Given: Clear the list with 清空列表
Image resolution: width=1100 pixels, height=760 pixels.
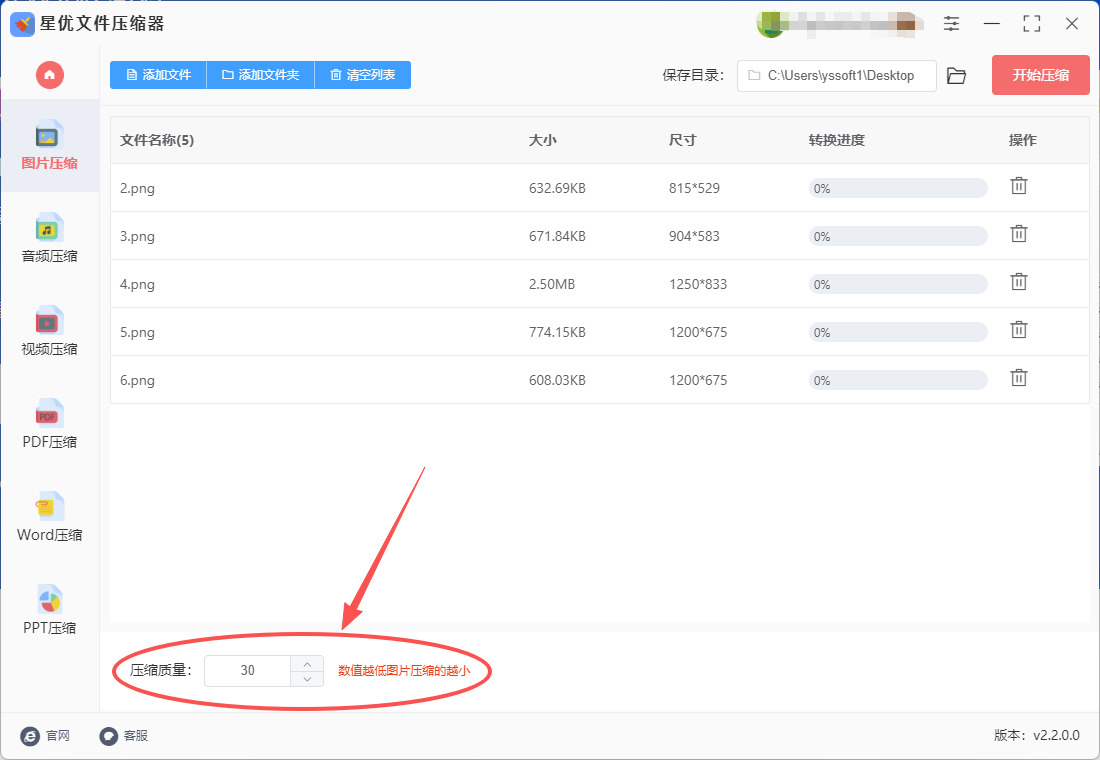Looking at the screenshot, I should [x=363, y=75].
